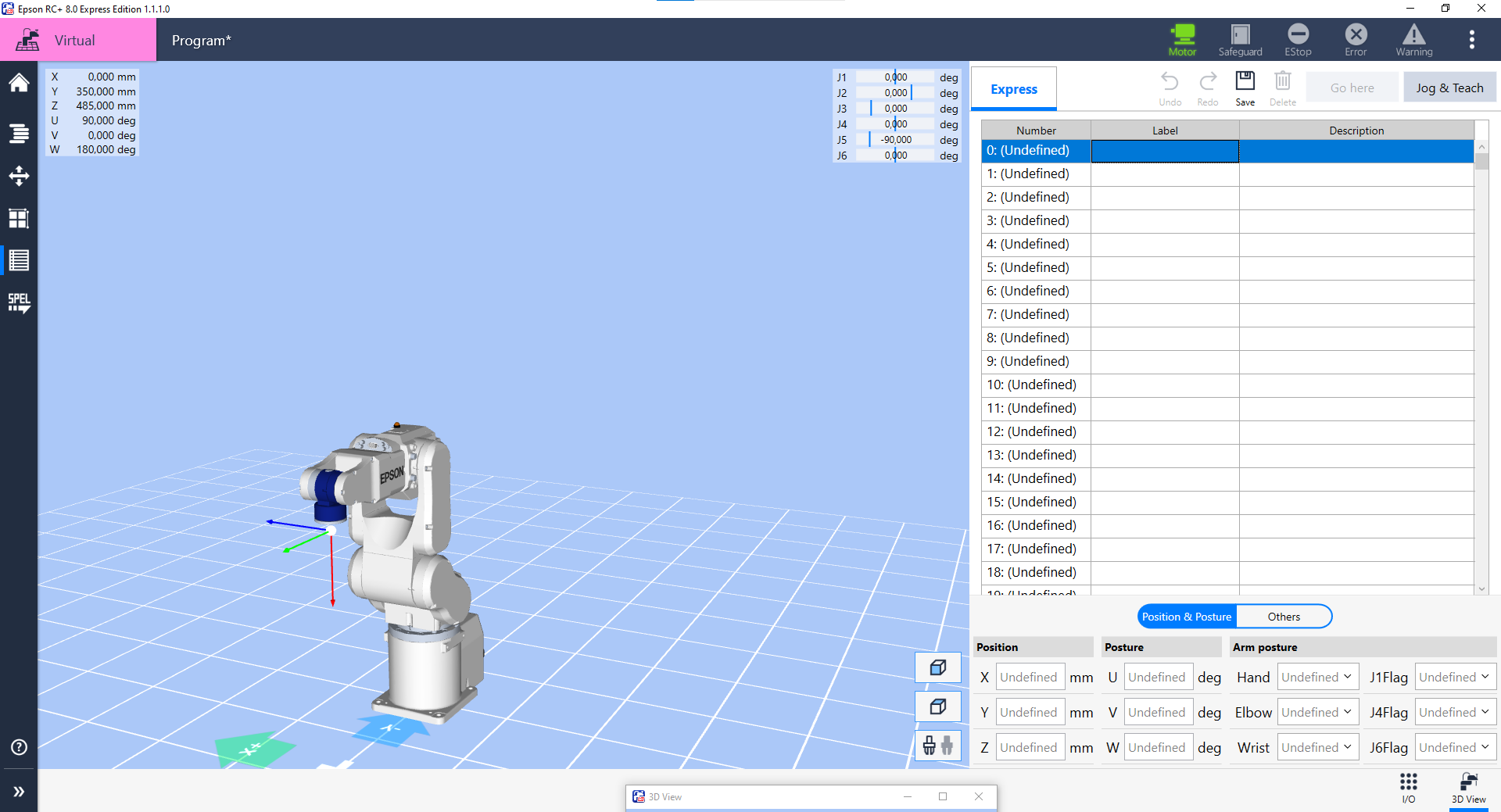Image resolution: width=1501 pixels, height=812 pixels.
Task: Click the EStop status icon
Action: (1298, 40)
